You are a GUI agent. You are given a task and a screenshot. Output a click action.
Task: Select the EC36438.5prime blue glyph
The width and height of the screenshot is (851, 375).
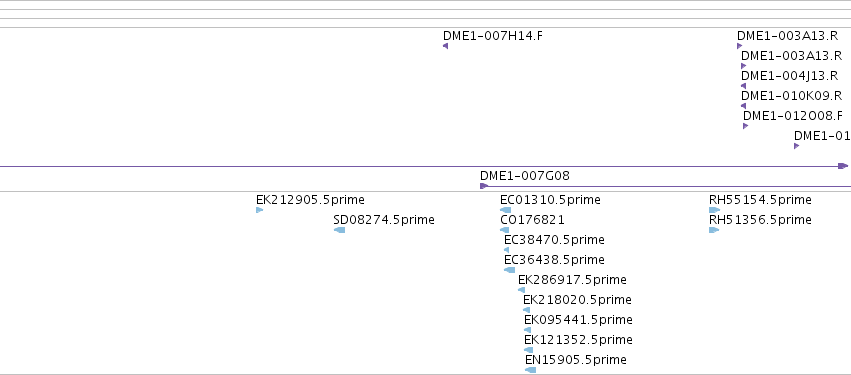(x=509, y=270)
